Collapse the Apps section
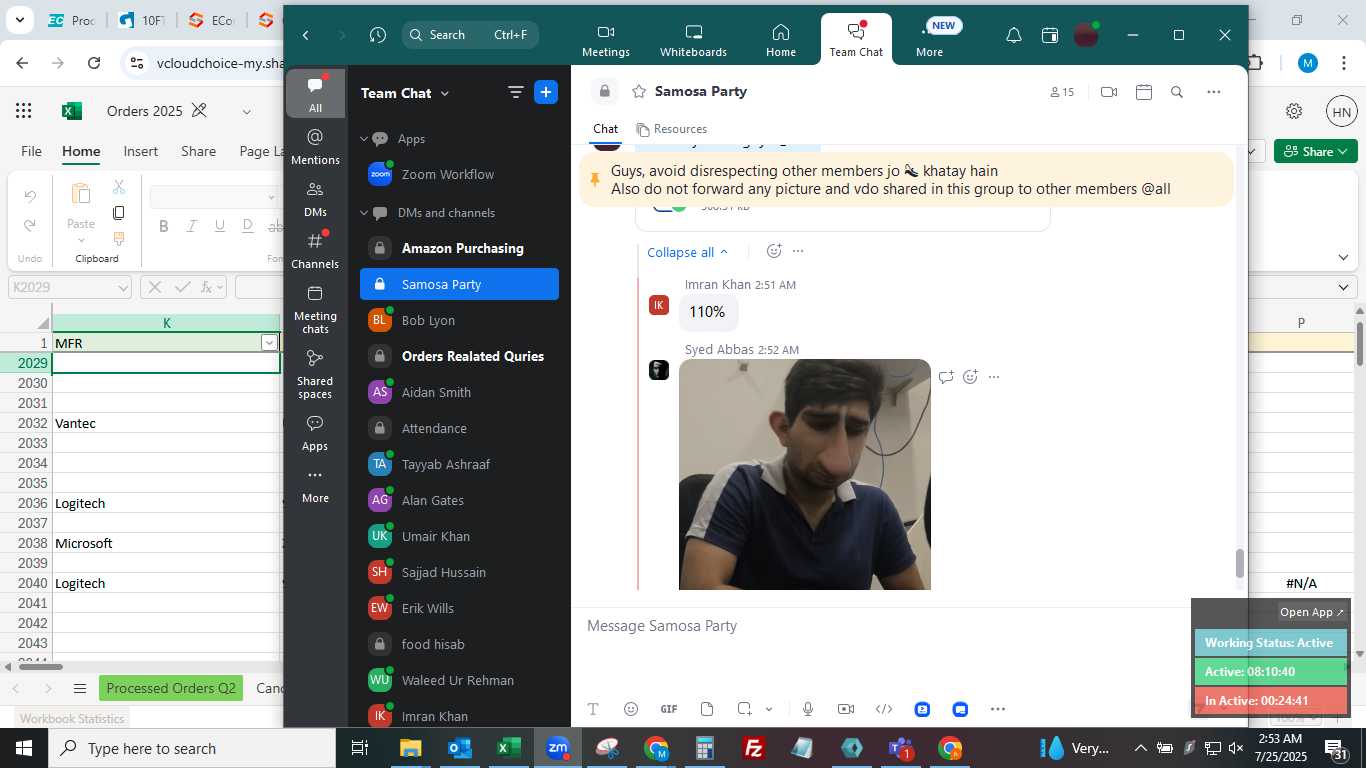 364,139
